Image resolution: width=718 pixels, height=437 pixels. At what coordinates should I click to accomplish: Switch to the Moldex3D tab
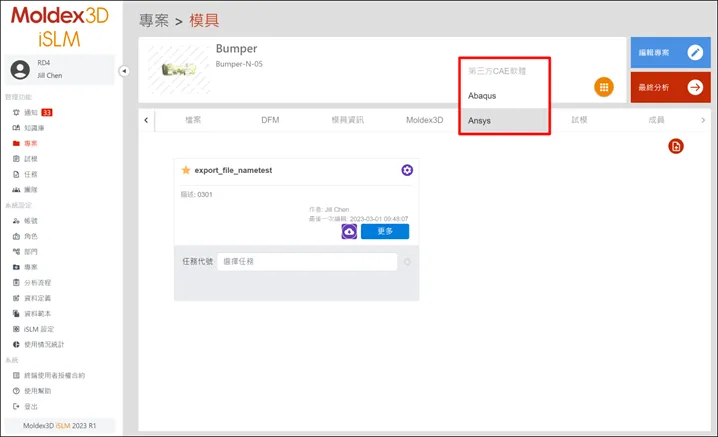pos(424,120)
